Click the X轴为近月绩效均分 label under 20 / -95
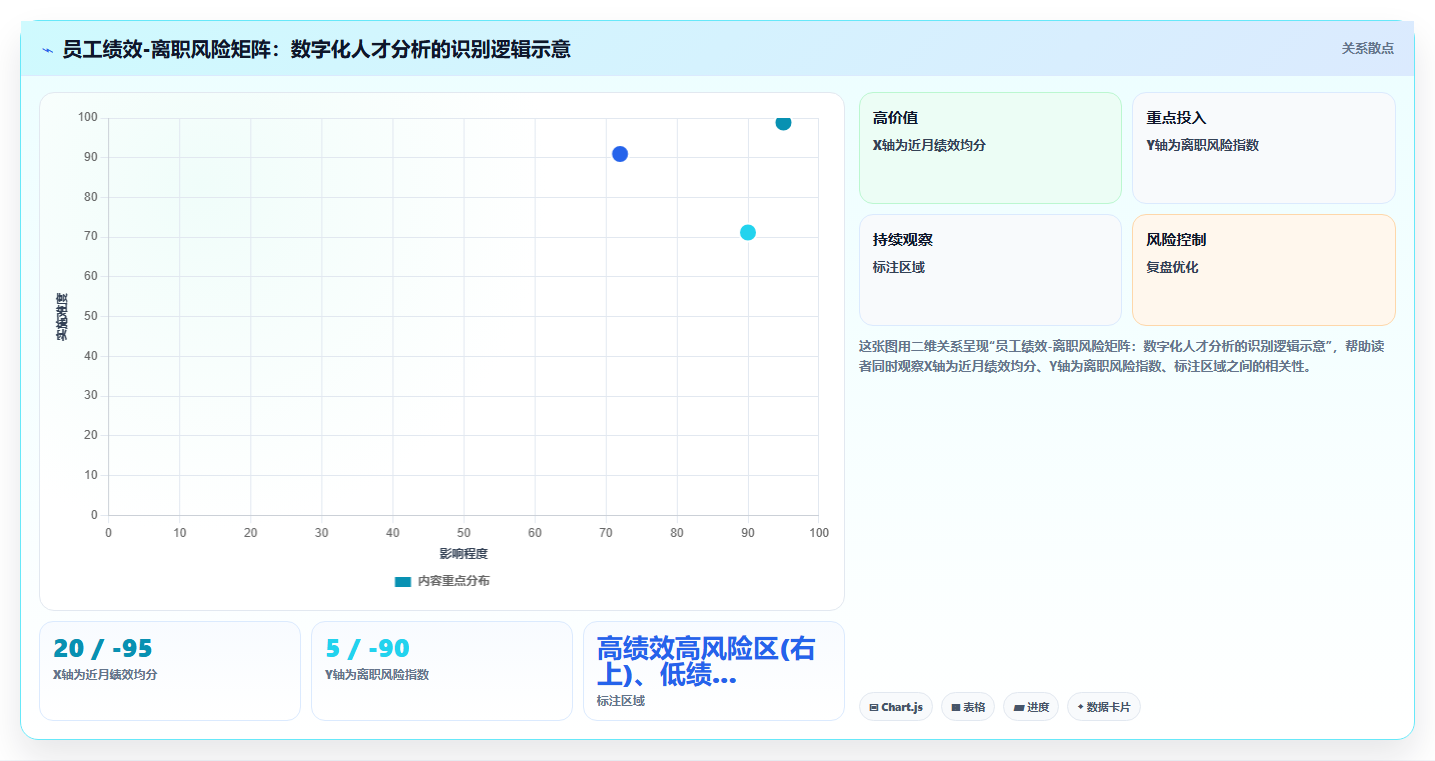The image size is (1435, 761). [105, 675]
